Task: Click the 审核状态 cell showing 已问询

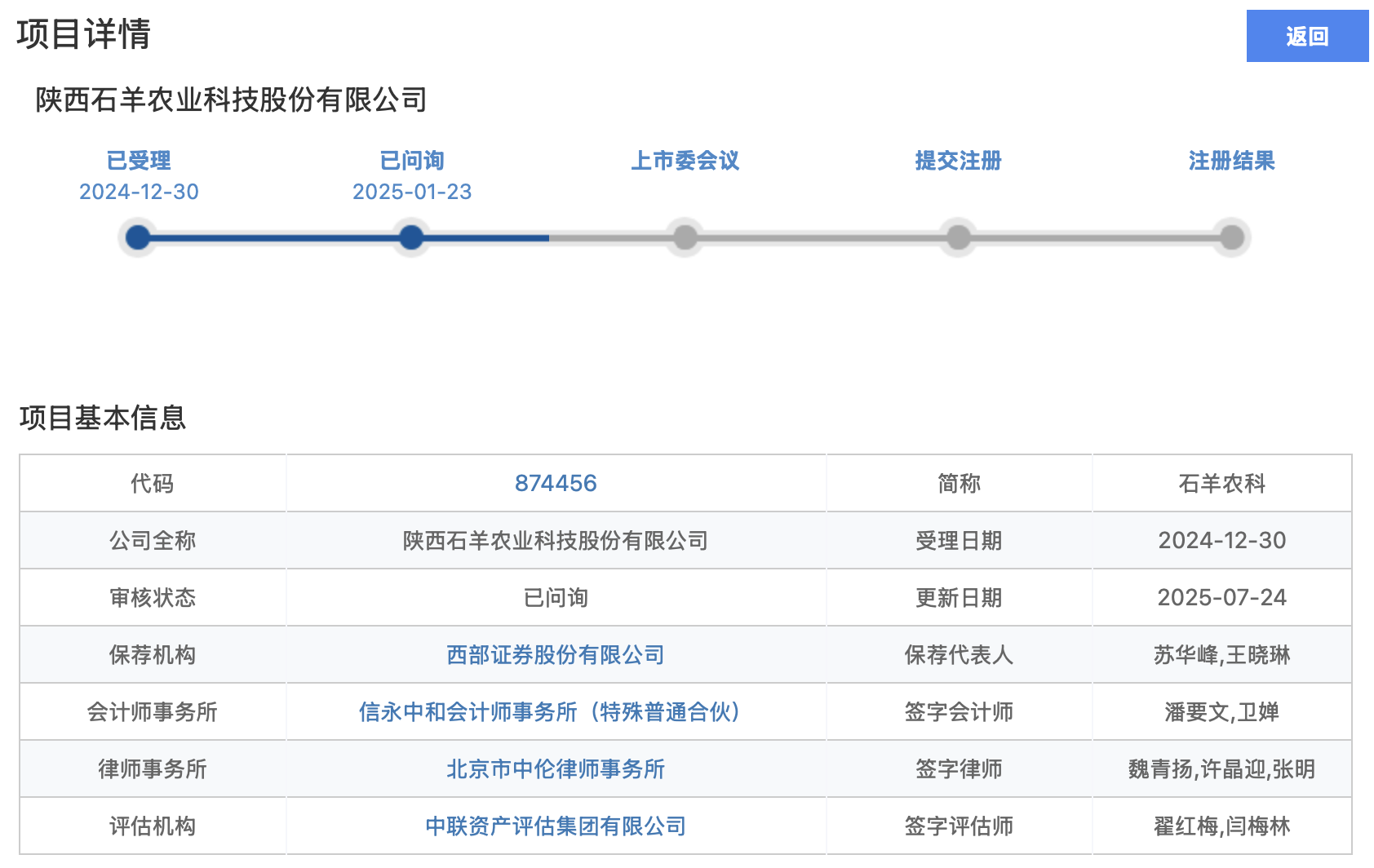Action: pyautogui.click(x=556, y=597)
